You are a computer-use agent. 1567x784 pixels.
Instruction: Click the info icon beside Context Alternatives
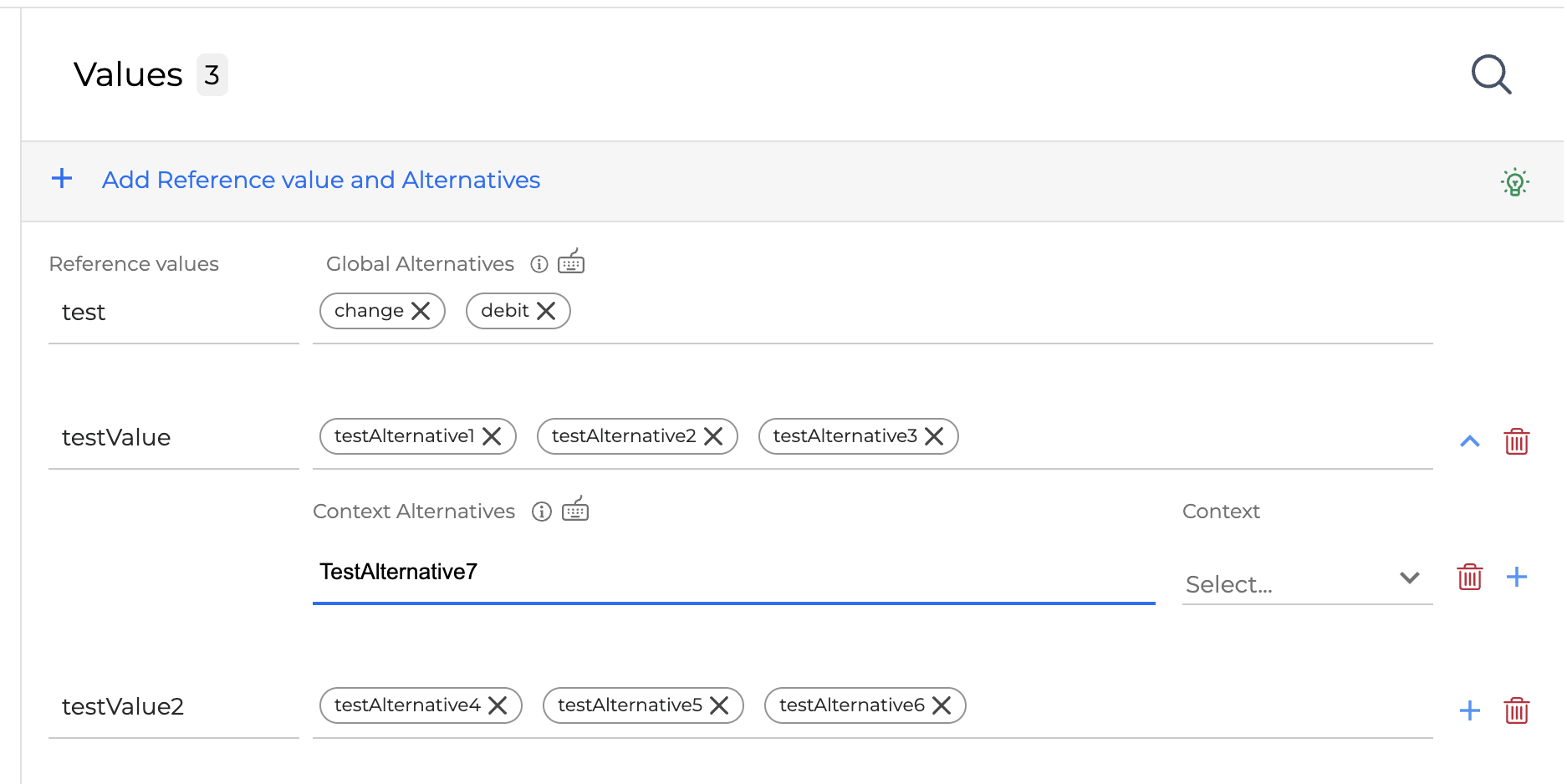[x=542, y=512]
